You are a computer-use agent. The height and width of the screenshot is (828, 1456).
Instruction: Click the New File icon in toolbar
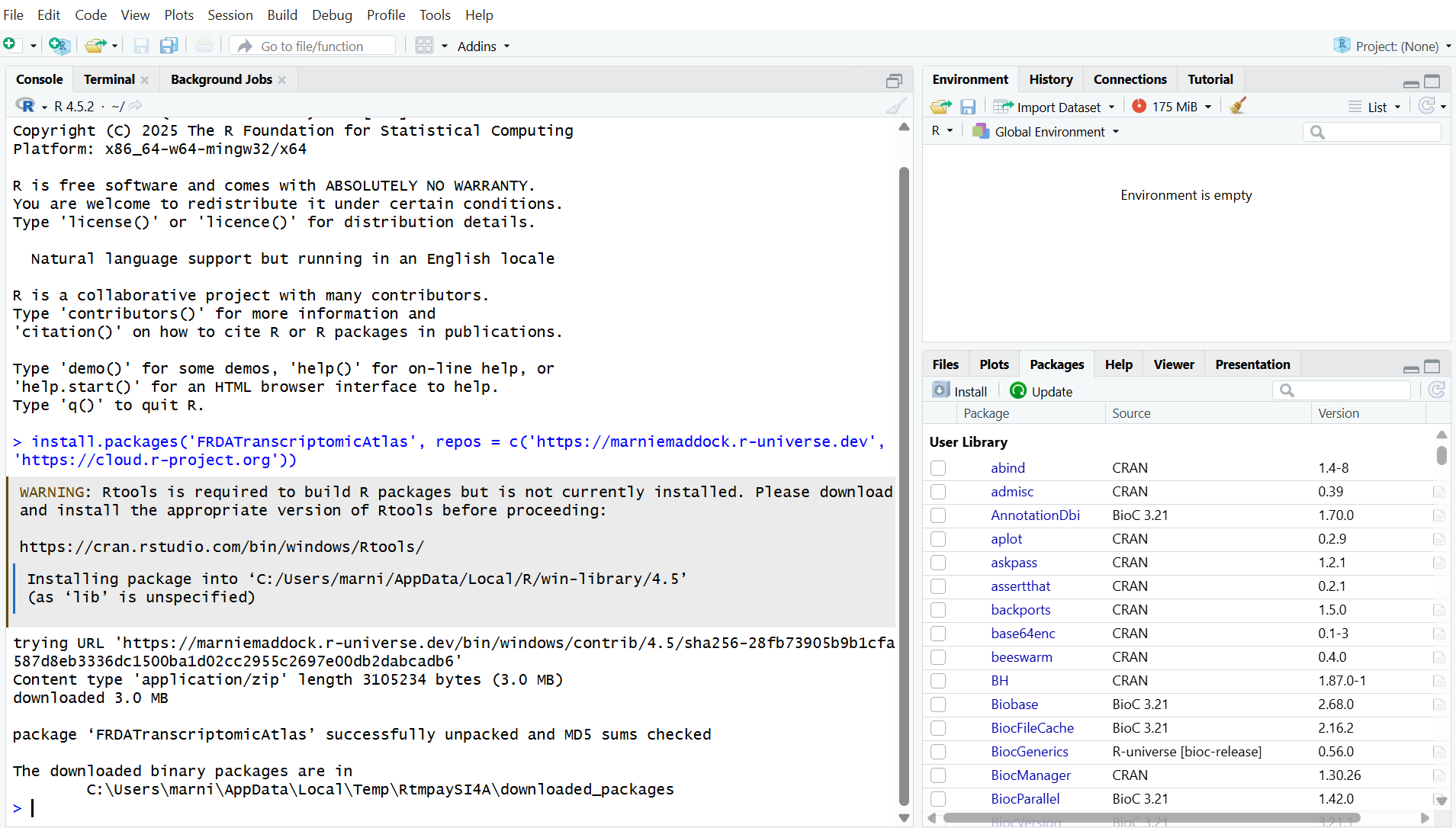[x=10, y=46]
